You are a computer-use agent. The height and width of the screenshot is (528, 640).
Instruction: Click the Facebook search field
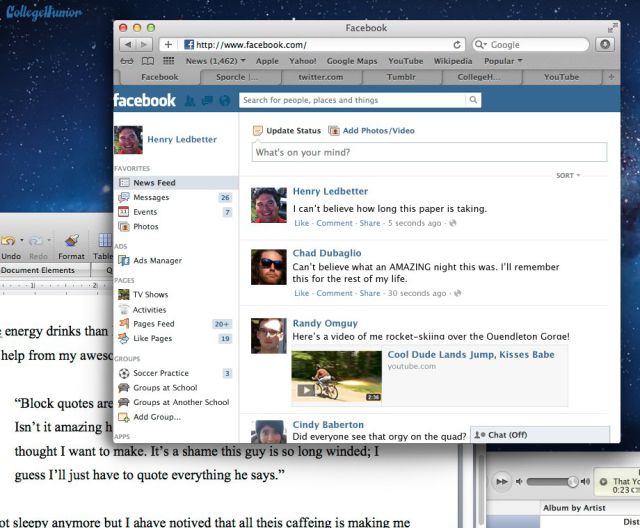pos(352,100)
